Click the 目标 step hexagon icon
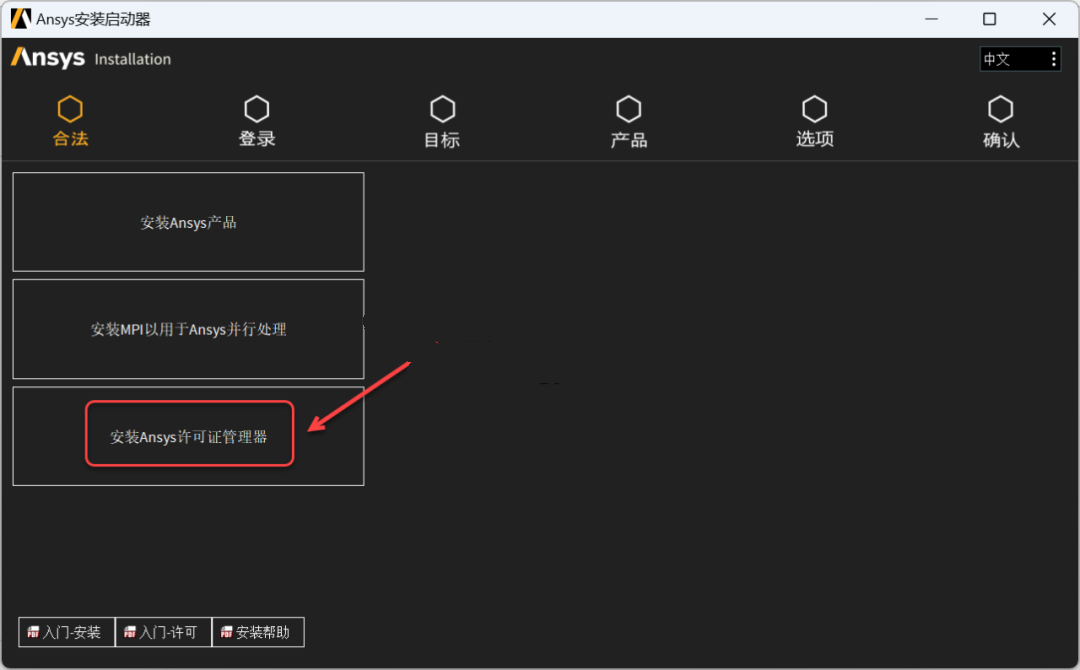Viewport: 1080px width, 670px height. 443,109
